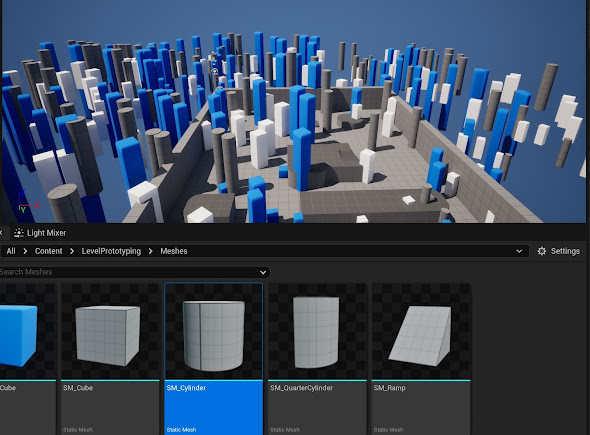The image size is (590, 435).
Task: Go to the Content folder breadcrumb
Action: (x=49, y=251)
